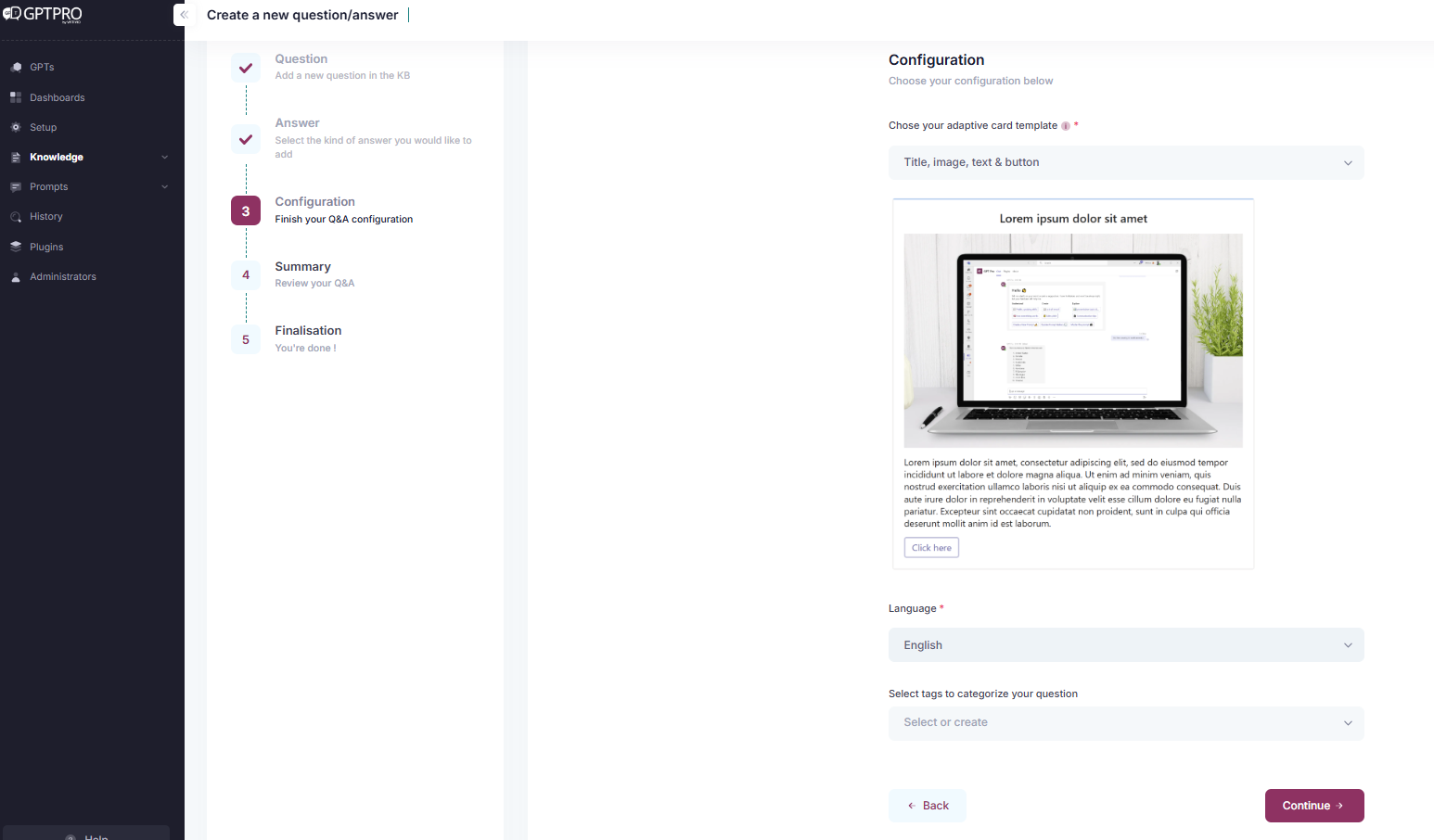
Task: Open the GPTs section in the sidebar
Action: click(x=15, y=67)
